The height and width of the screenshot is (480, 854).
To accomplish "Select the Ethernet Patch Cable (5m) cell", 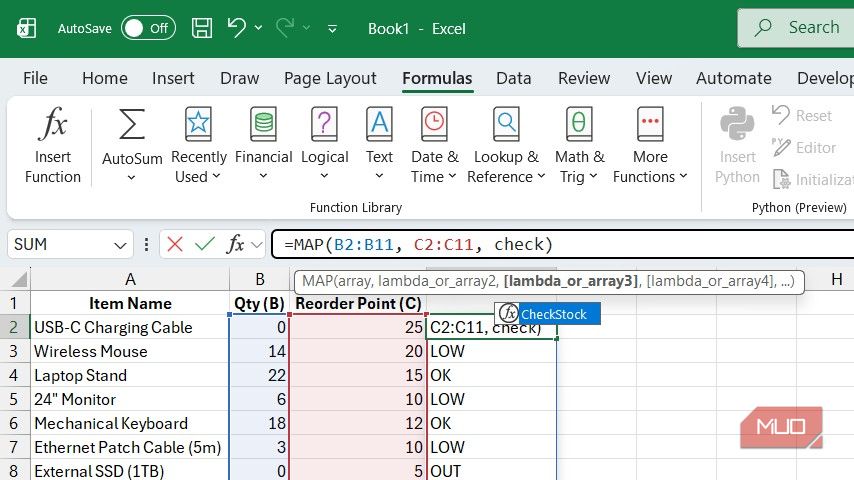I will tap(130, 447).
